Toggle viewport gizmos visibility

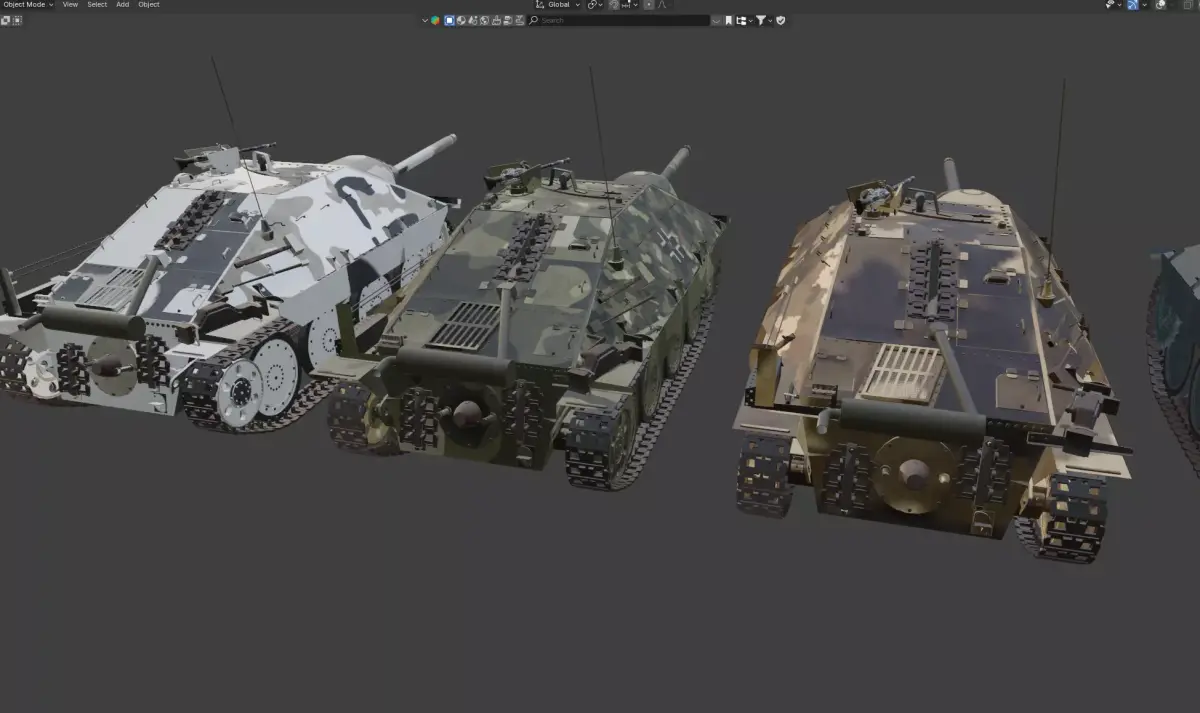coord(1110,4)
